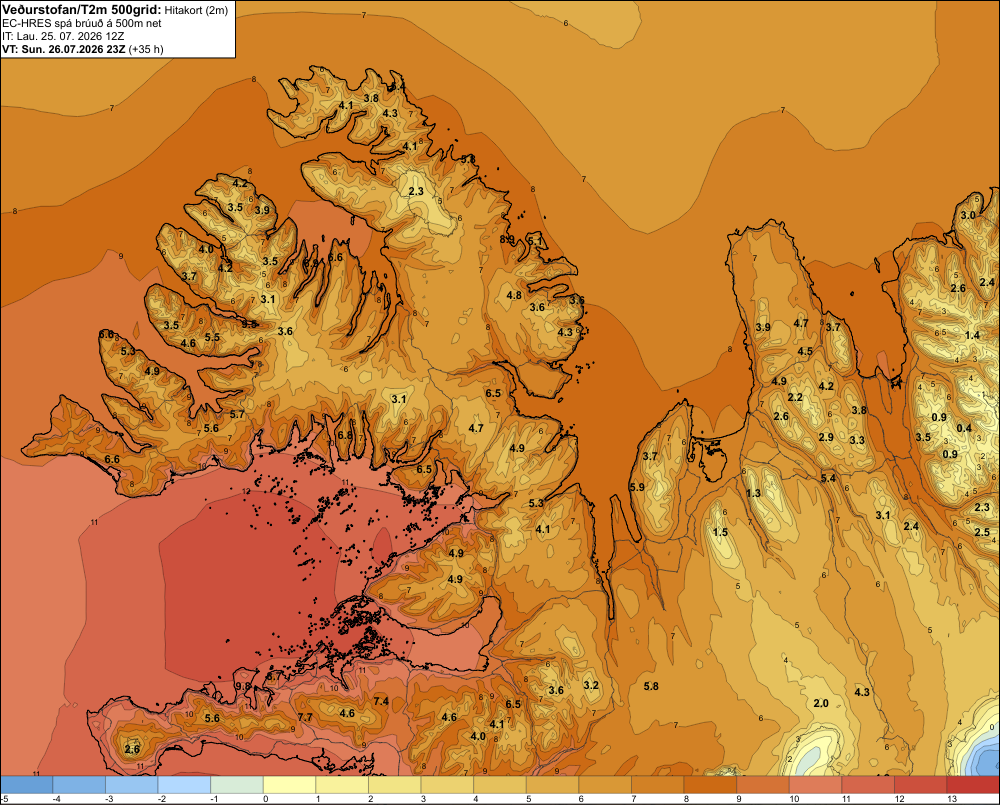Pick the legend swatch between 10 and 11
The height and width of the screenshot is (805, 1000).
tap(816, 785)
